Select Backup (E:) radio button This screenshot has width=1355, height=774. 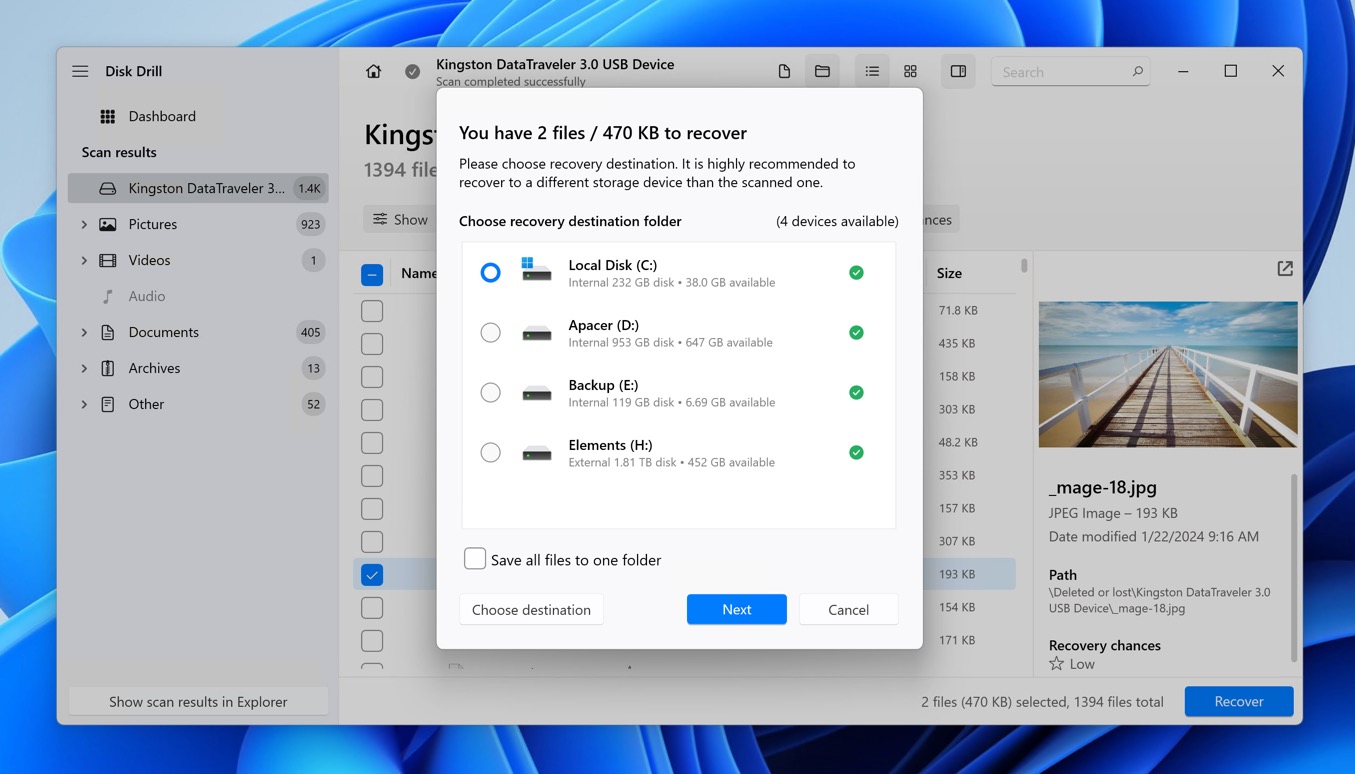(490, 392)
